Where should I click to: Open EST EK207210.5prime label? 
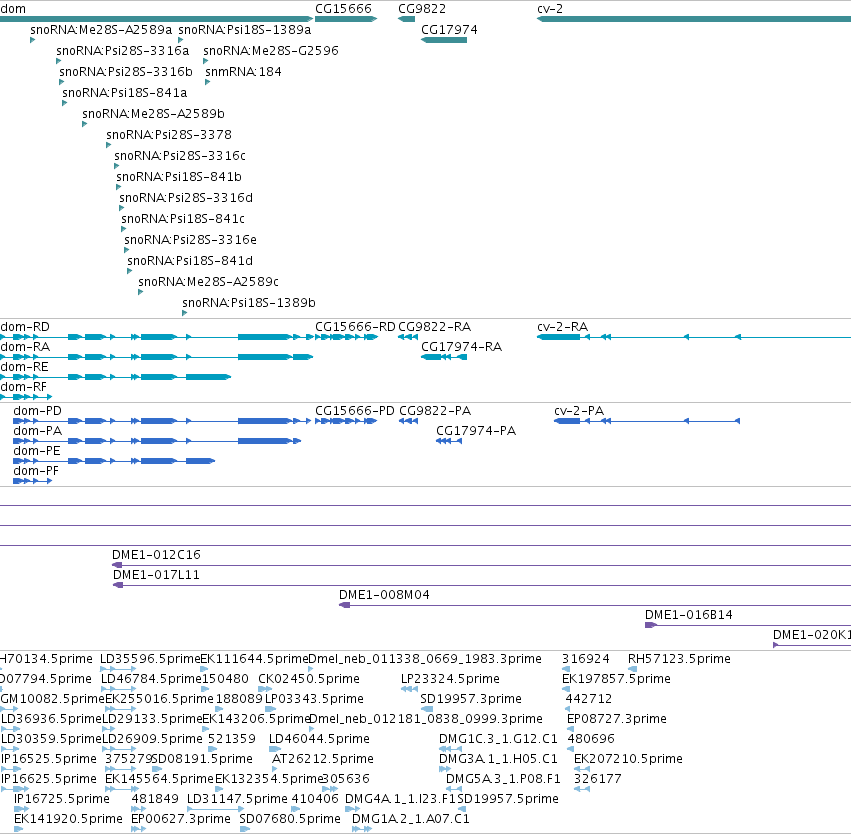tap(628, 759)
